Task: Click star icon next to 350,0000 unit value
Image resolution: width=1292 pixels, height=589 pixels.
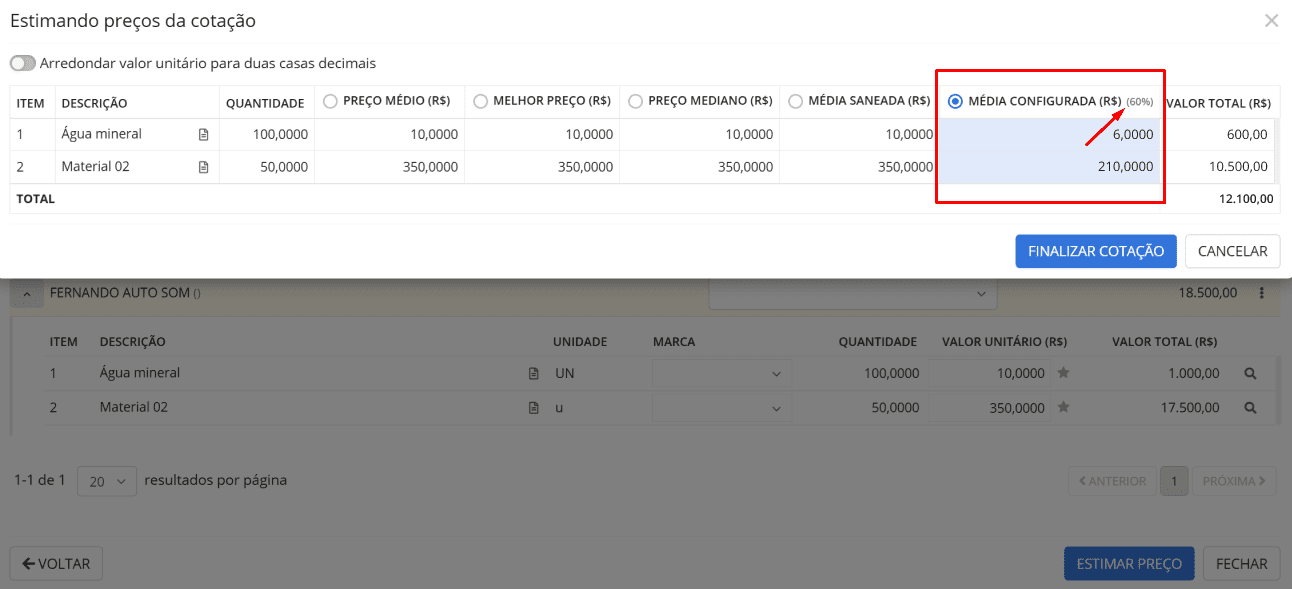Action: [1064, 408]
